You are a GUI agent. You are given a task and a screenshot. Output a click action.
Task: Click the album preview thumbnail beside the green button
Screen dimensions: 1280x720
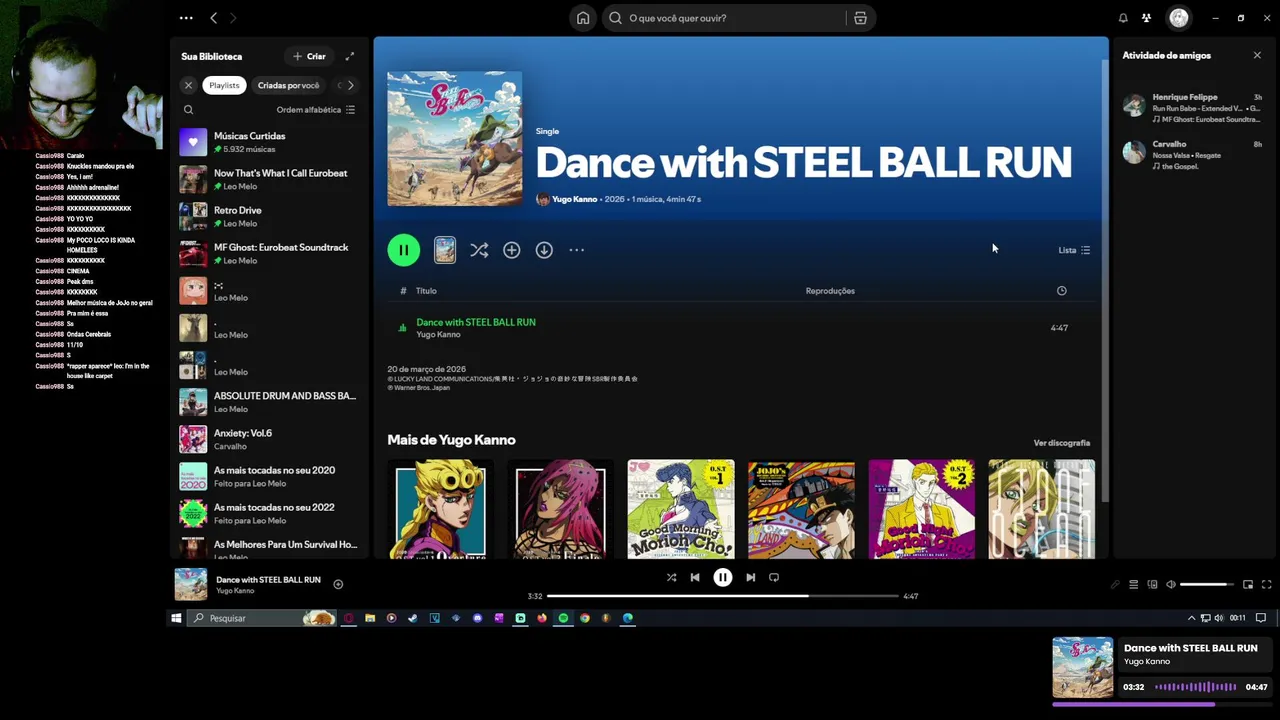click(445, 250)
